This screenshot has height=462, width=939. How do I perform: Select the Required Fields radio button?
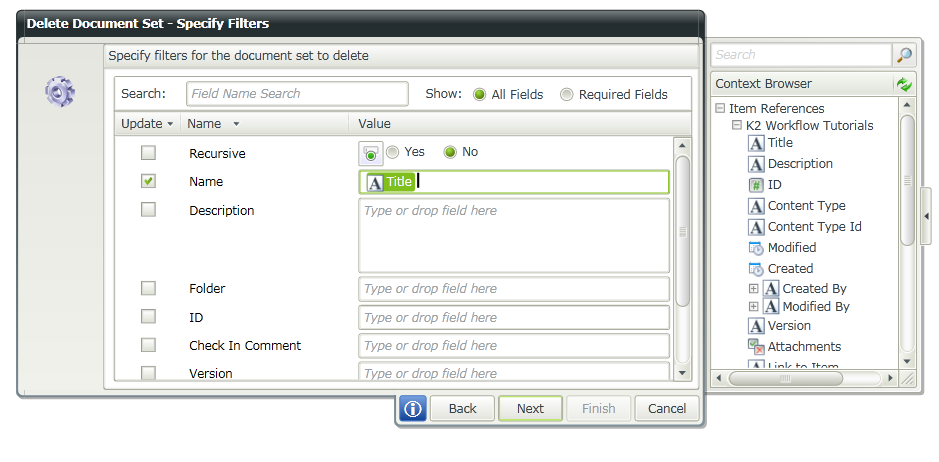point(567,95)
